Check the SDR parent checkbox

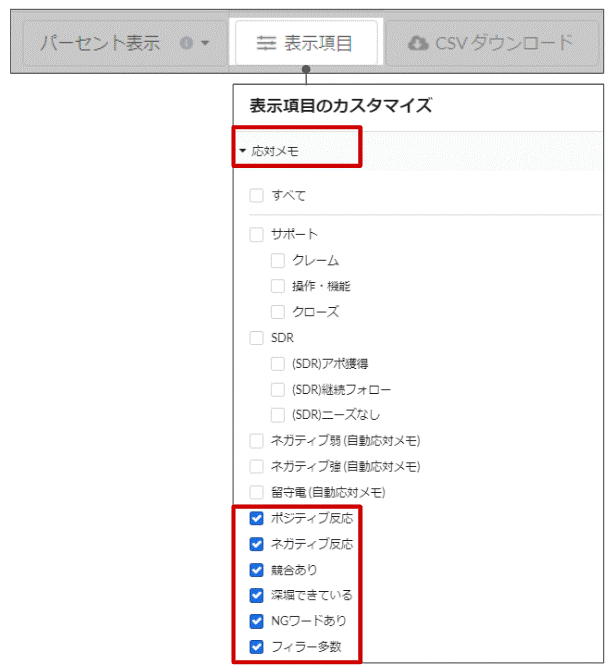tap(256, 338)
